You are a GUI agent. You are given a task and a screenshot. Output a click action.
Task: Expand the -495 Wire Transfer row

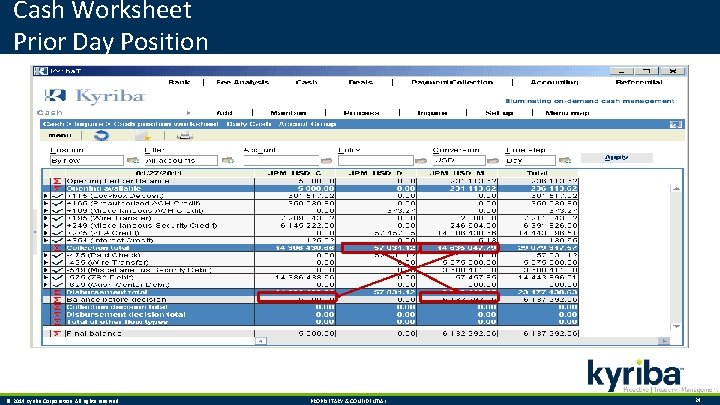tap(46, 263)
